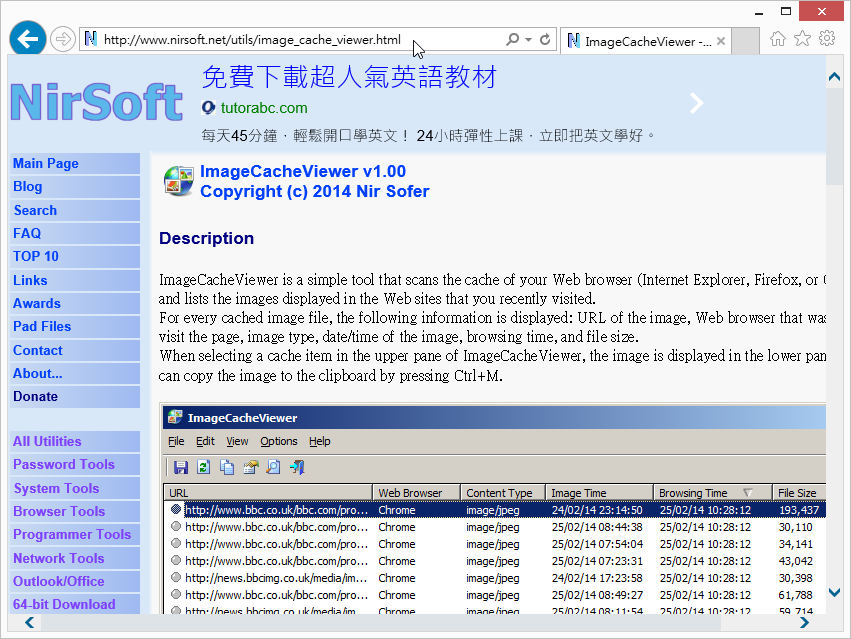Open 64-bit Download category link

coord(75,604)
